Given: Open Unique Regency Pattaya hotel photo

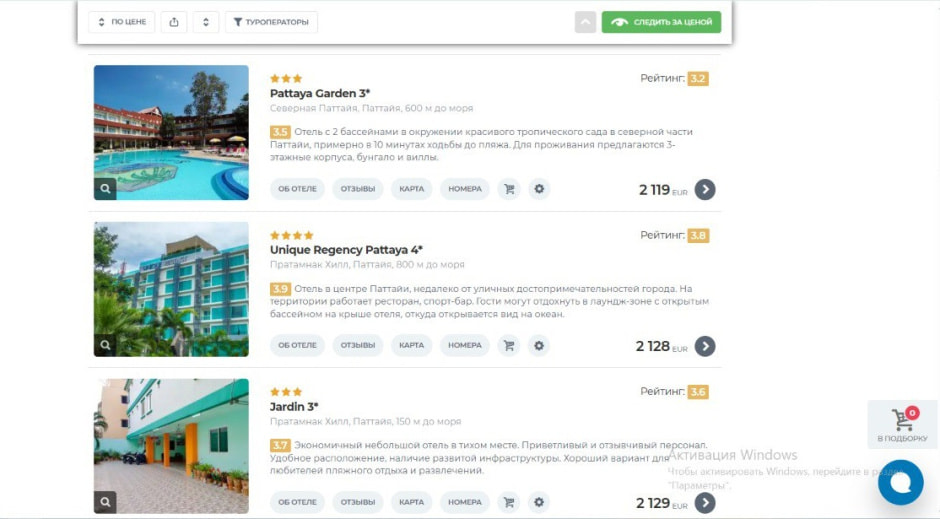Looking at the screenshot, I should click(x=171, y=289).
